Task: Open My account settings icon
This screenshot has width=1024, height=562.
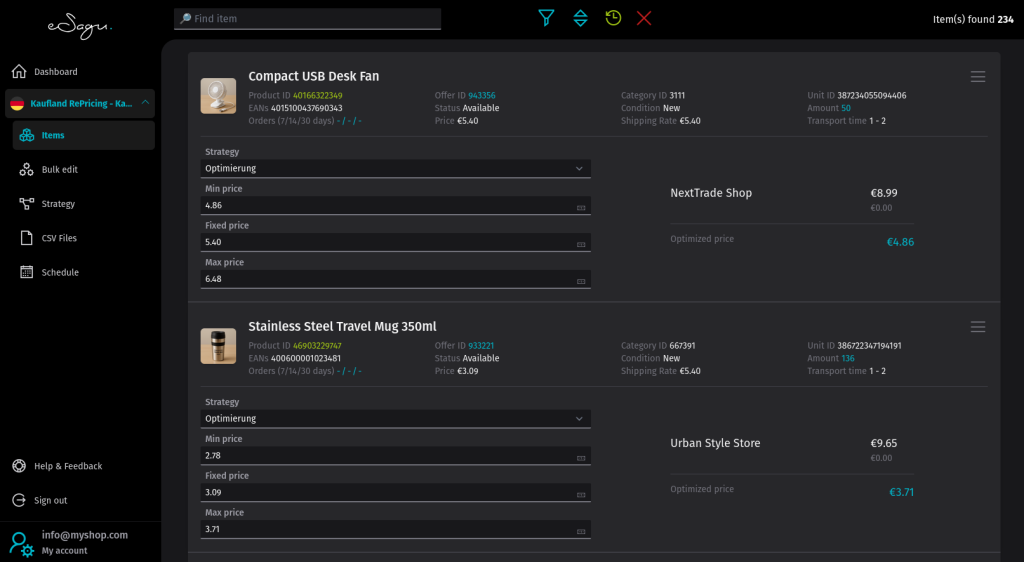Action: [x=21, y=543]
